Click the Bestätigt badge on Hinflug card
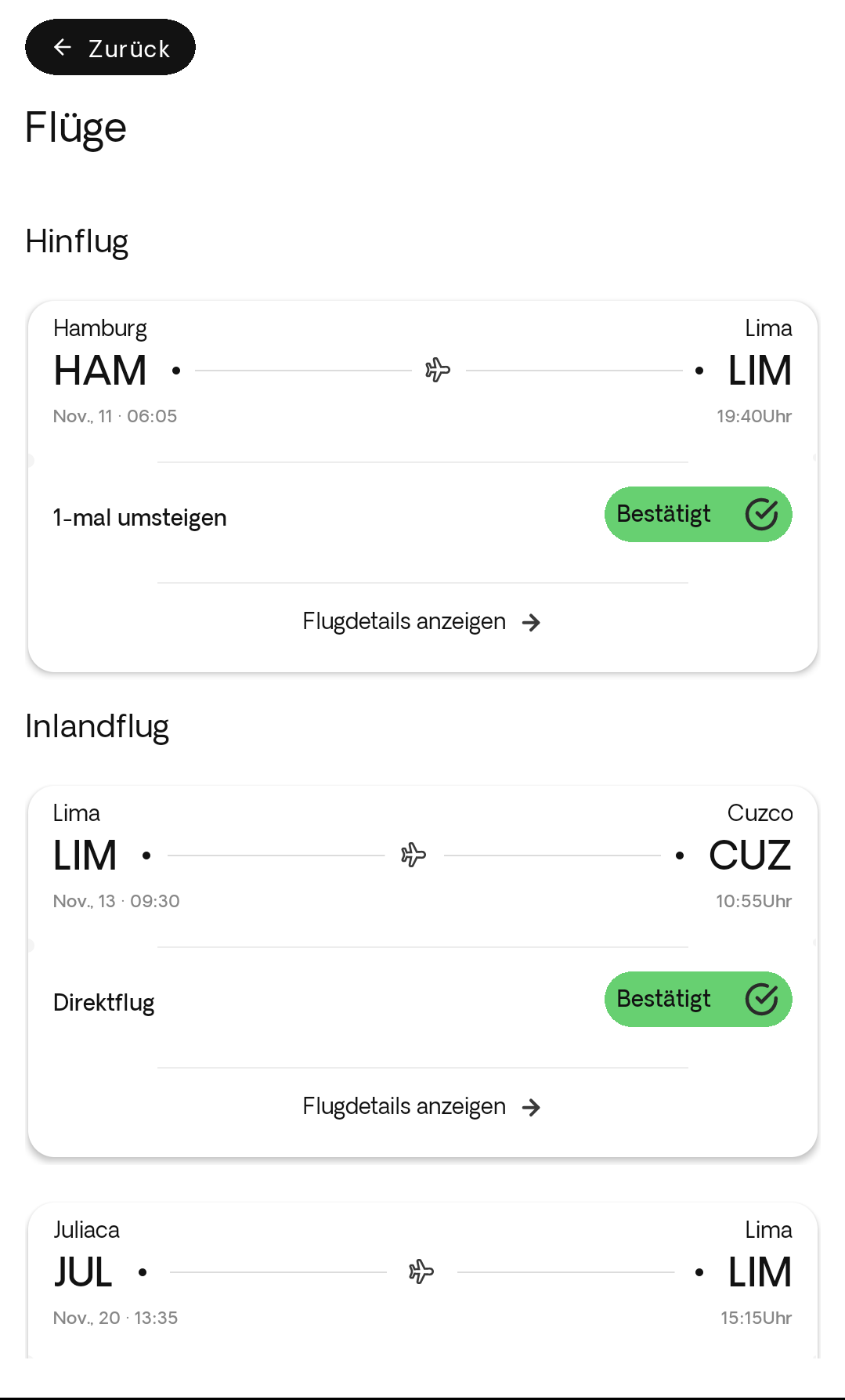 (x=698, y=515)
